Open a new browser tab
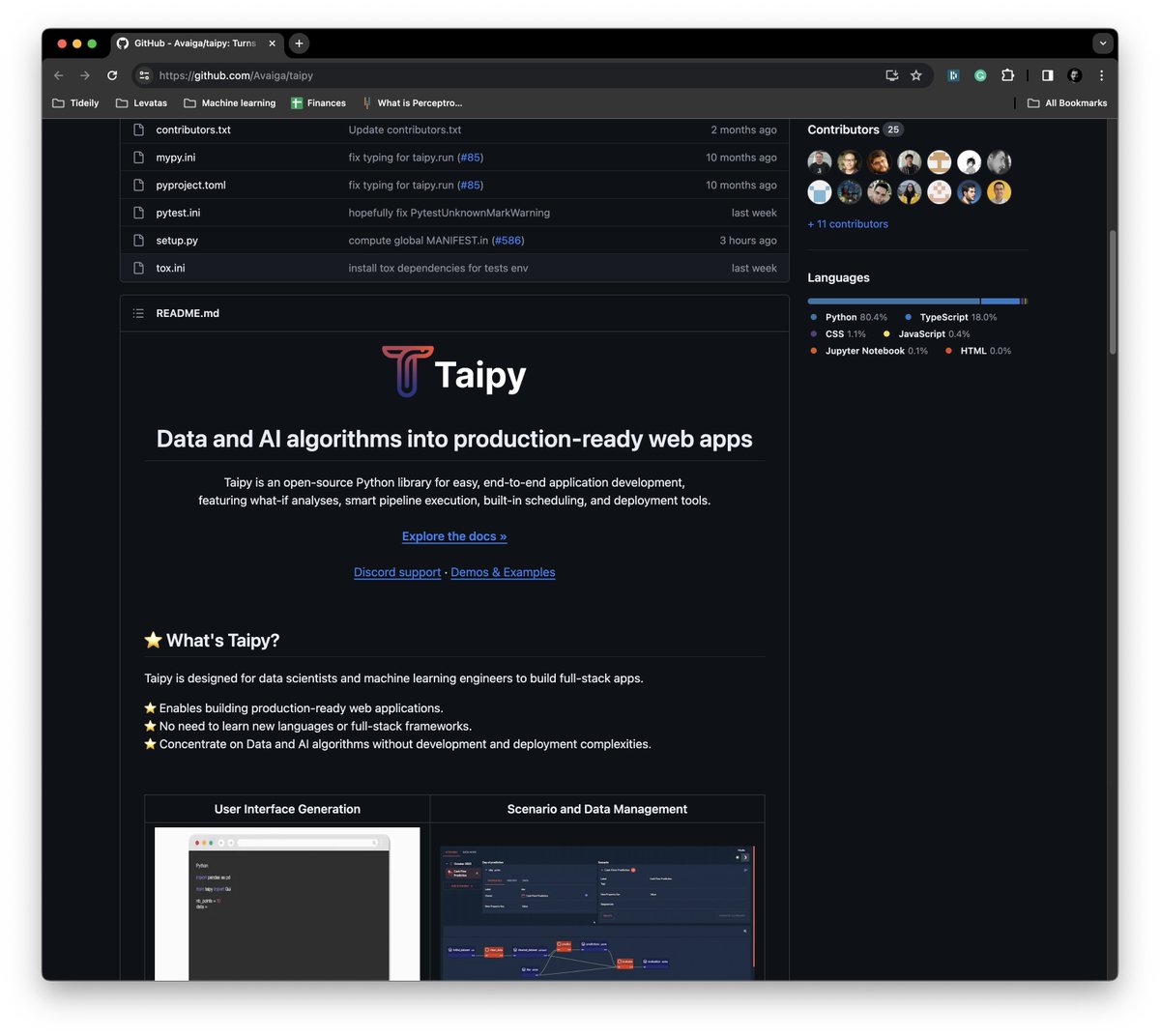Image resolution: width=1160 pixels, height=1036 pixels. click(299, 43)
